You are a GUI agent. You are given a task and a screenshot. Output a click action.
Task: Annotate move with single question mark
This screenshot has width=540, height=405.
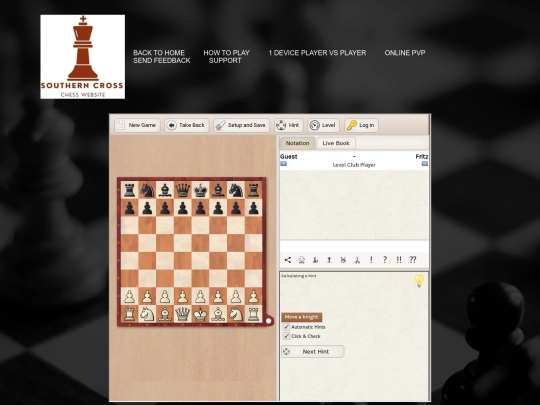[x=385, y=260]
